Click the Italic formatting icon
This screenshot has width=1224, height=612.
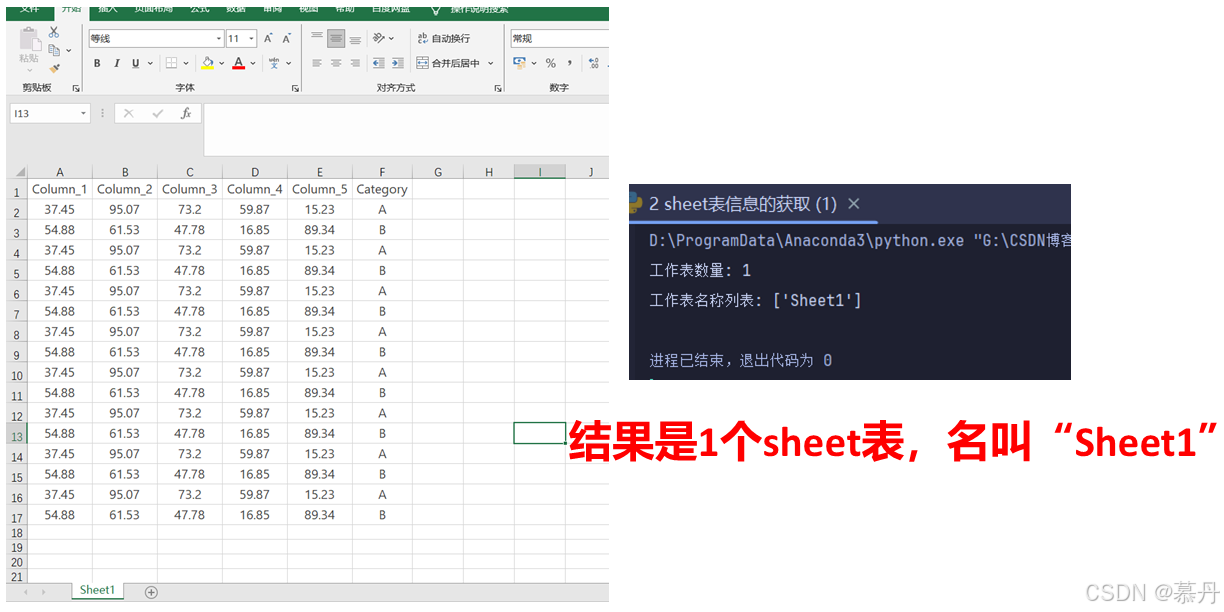click(117, 62)
